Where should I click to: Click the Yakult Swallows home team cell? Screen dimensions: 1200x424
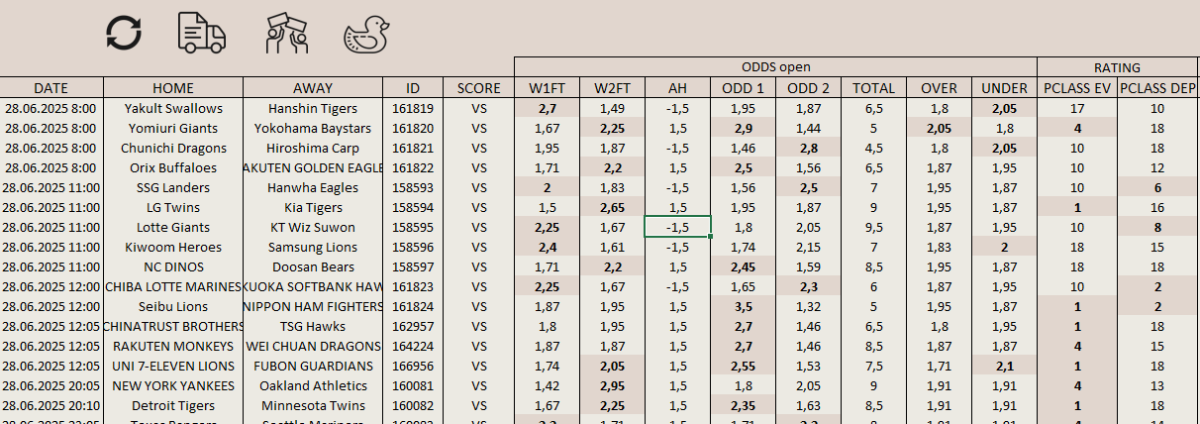[x=173, y=108]
